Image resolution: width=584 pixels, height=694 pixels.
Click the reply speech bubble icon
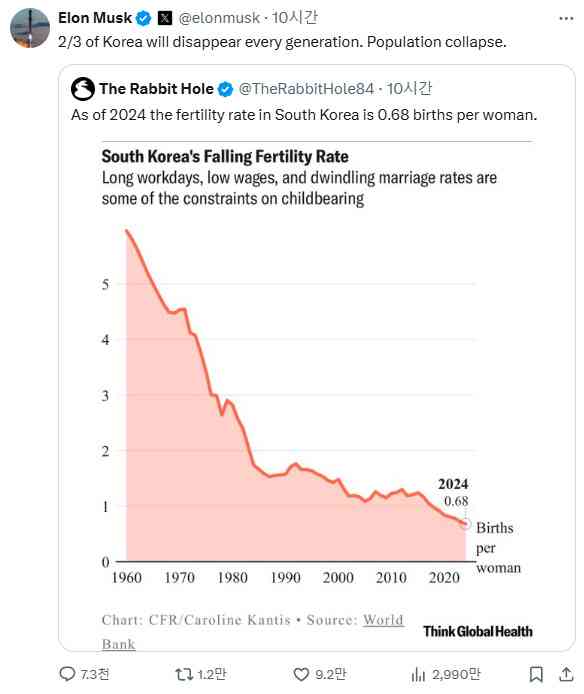(x=67, y=674)
